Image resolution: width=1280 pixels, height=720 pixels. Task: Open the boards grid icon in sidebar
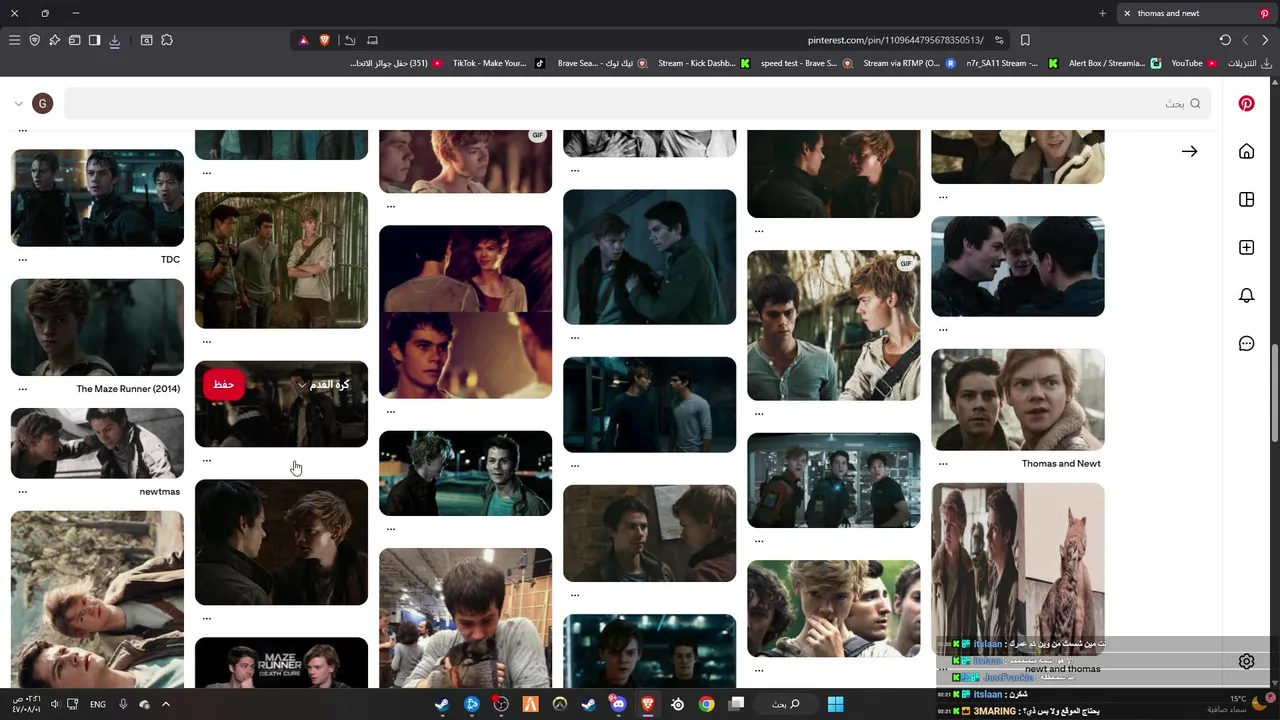pos(1246,199)
